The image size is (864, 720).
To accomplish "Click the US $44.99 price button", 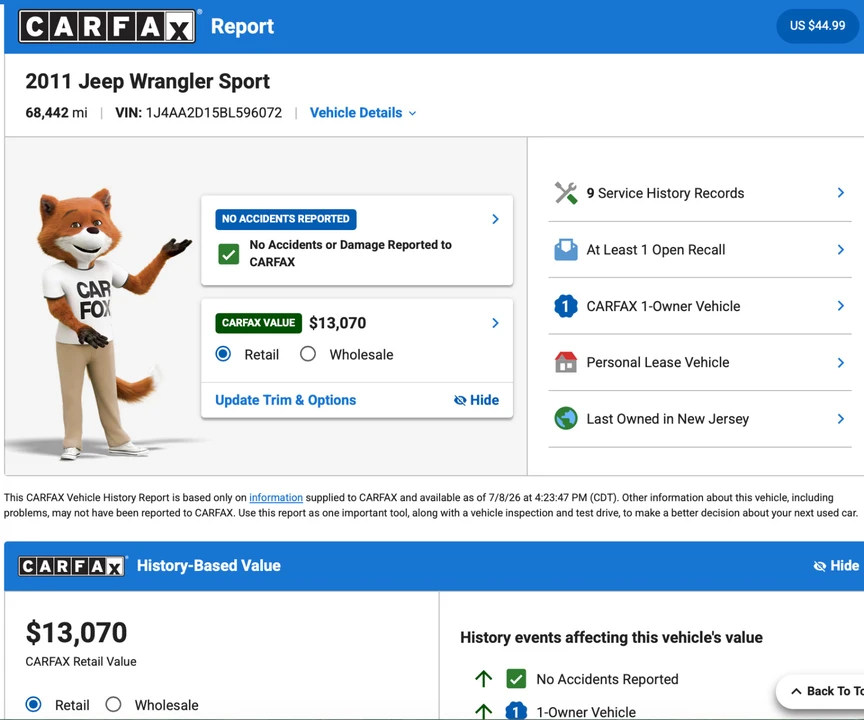I will 817,26.
